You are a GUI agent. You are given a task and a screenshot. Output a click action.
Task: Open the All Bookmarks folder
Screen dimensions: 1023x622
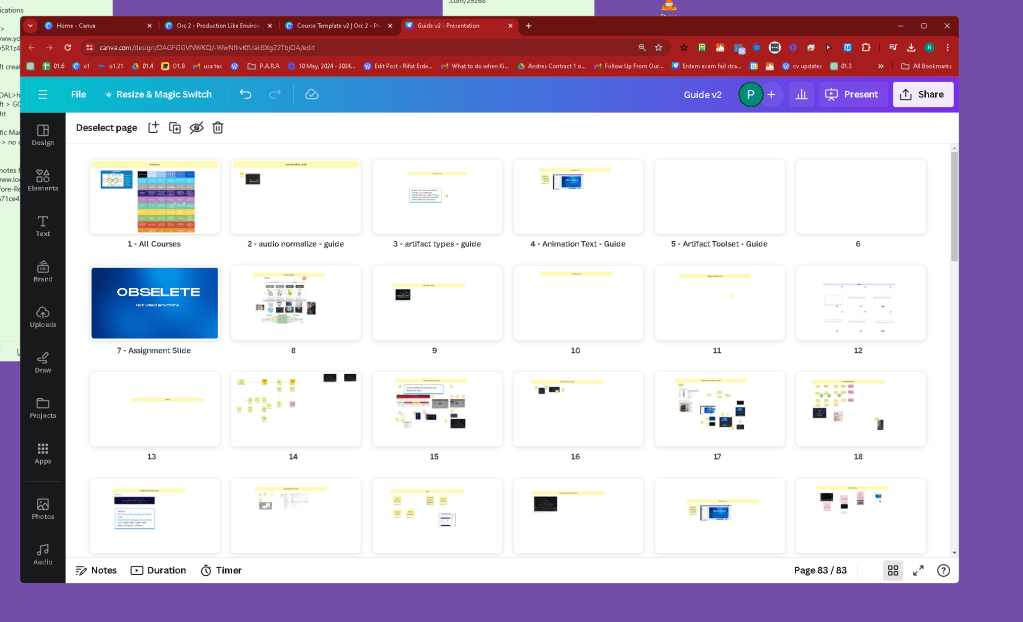click(926, 66)
